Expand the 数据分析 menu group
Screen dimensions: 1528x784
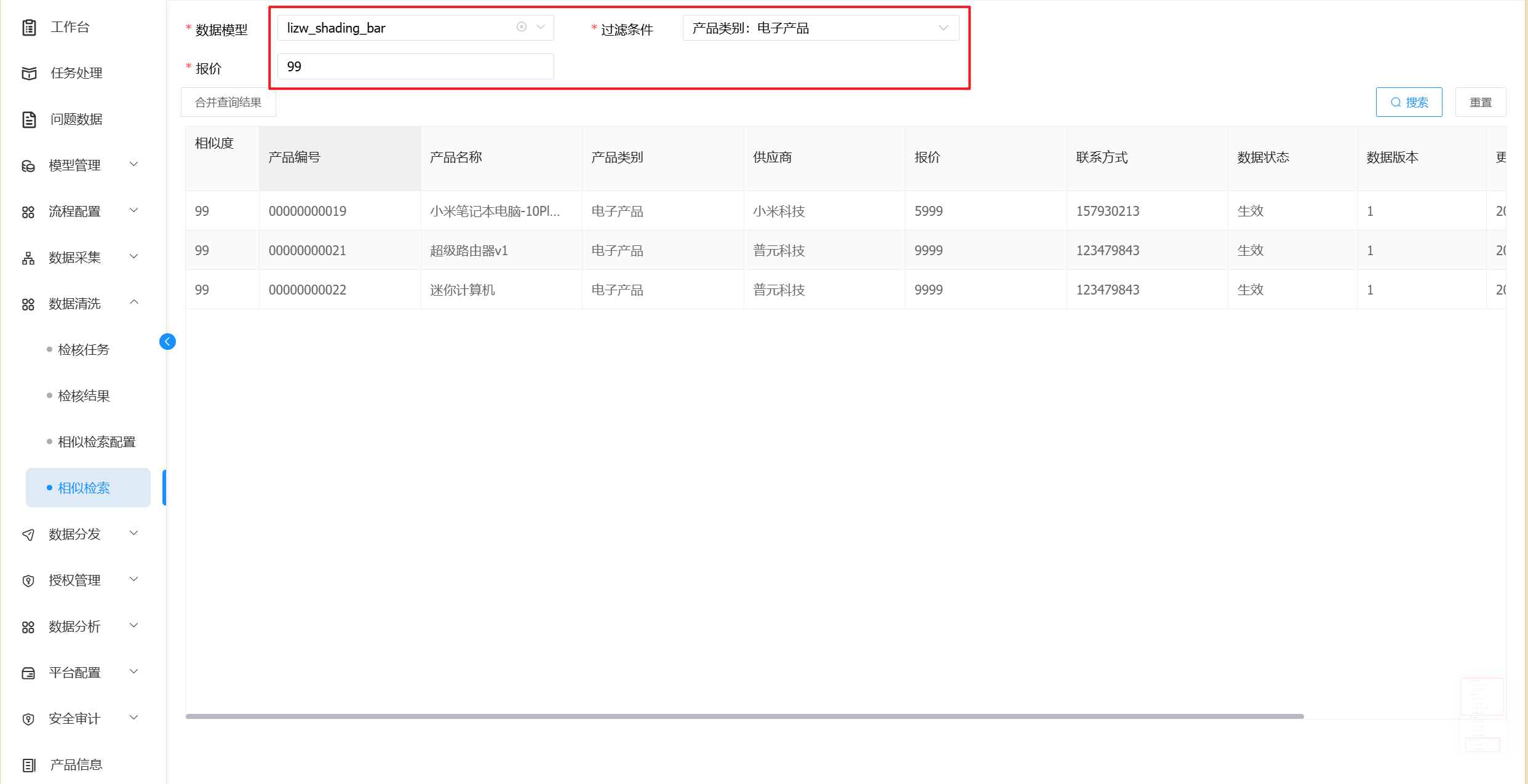pos(133,625)
